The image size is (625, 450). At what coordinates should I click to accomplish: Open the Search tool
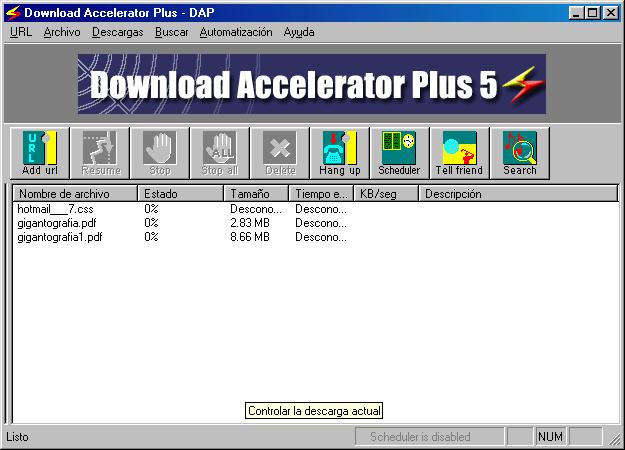[x=520, y=153]
